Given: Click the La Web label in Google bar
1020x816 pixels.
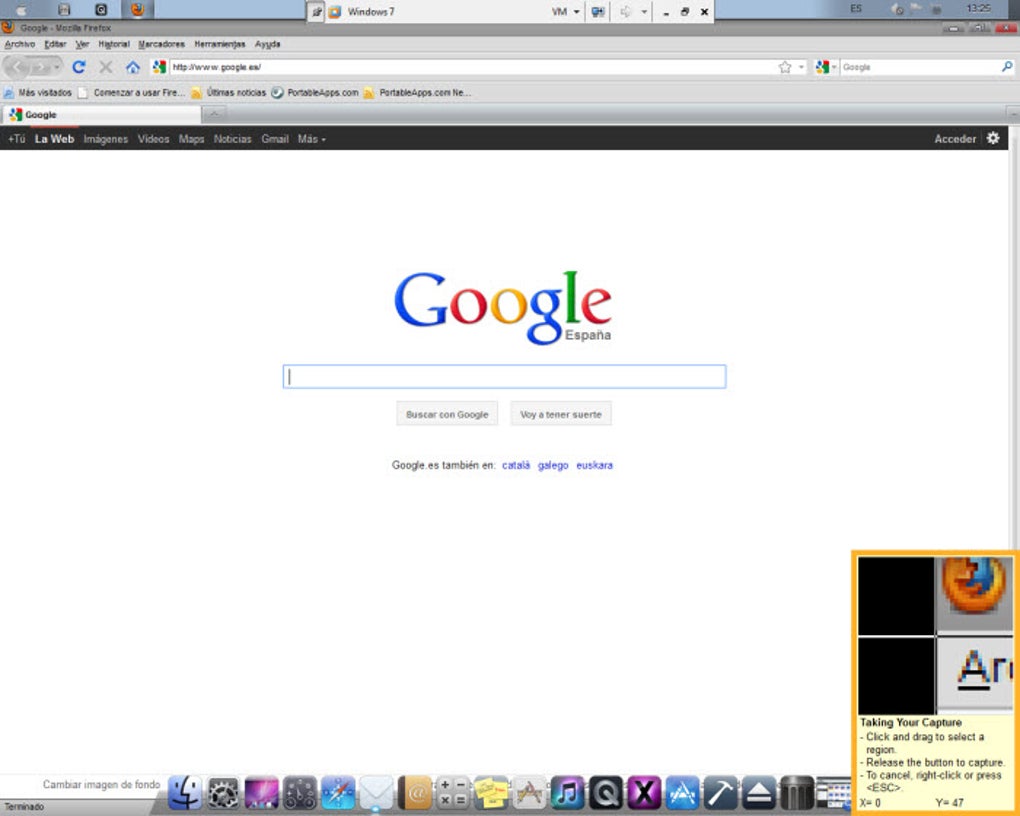Looking at the screenshot, I should (54, 139).
